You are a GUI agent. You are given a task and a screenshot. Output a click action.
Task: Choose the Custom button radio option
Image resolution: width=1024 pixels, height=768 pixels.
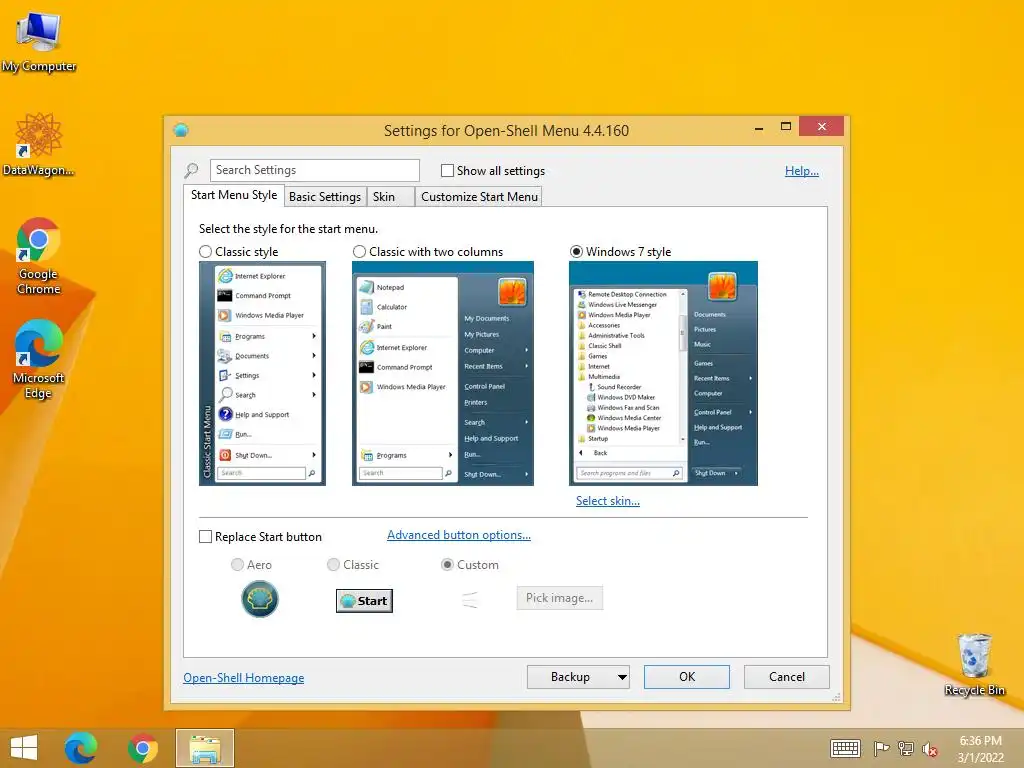447,564
